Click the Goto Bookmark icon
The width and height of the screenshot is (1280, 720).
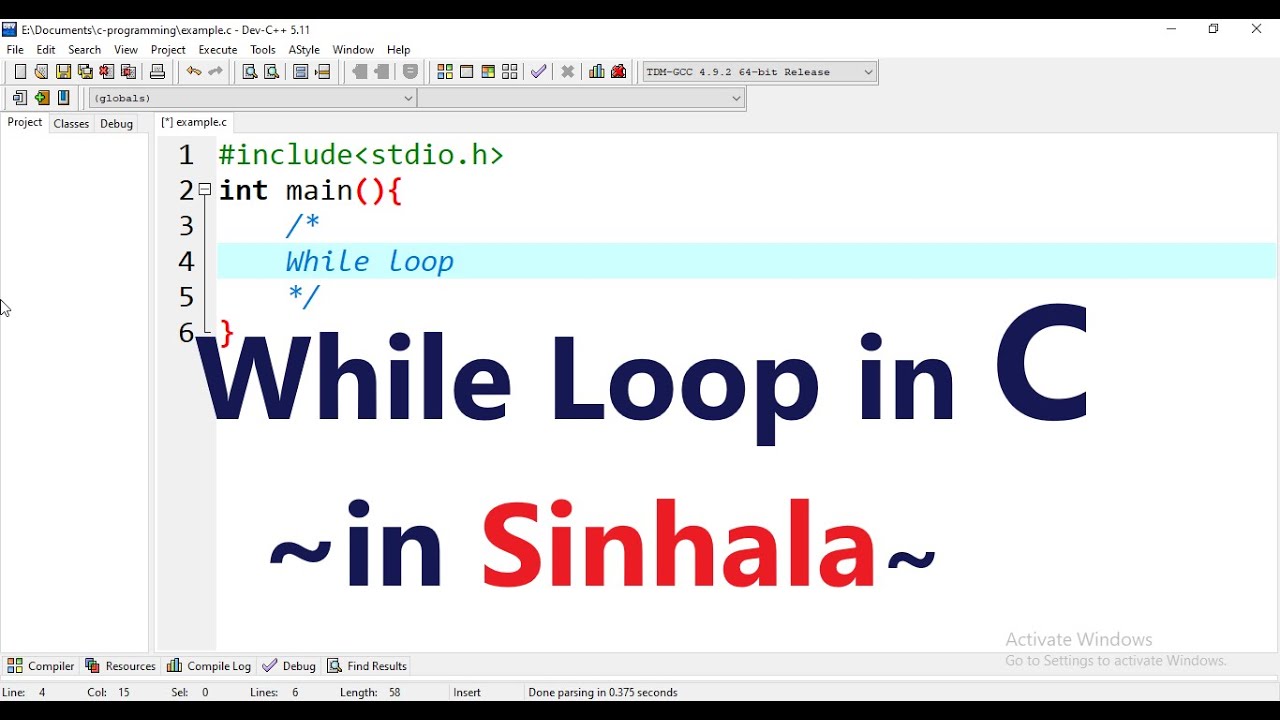pos(382,72)
